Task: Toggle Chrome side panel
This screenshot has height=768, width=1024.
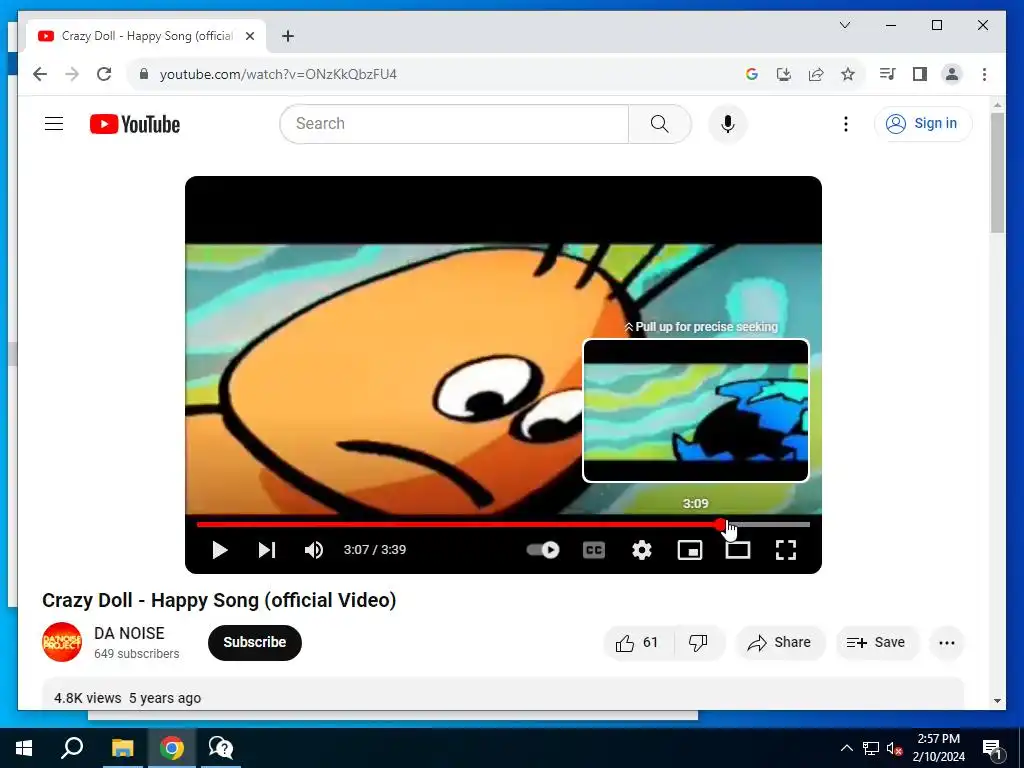Action: click(920, 74)
